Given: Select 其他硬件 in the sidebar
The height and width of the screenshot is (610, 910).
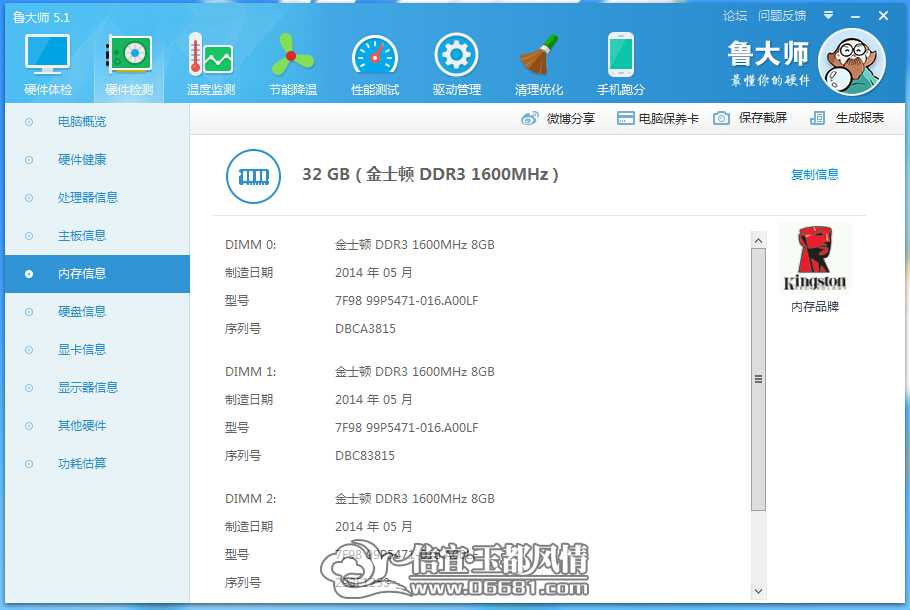Looking at the screenshot, I should [98, 426].
